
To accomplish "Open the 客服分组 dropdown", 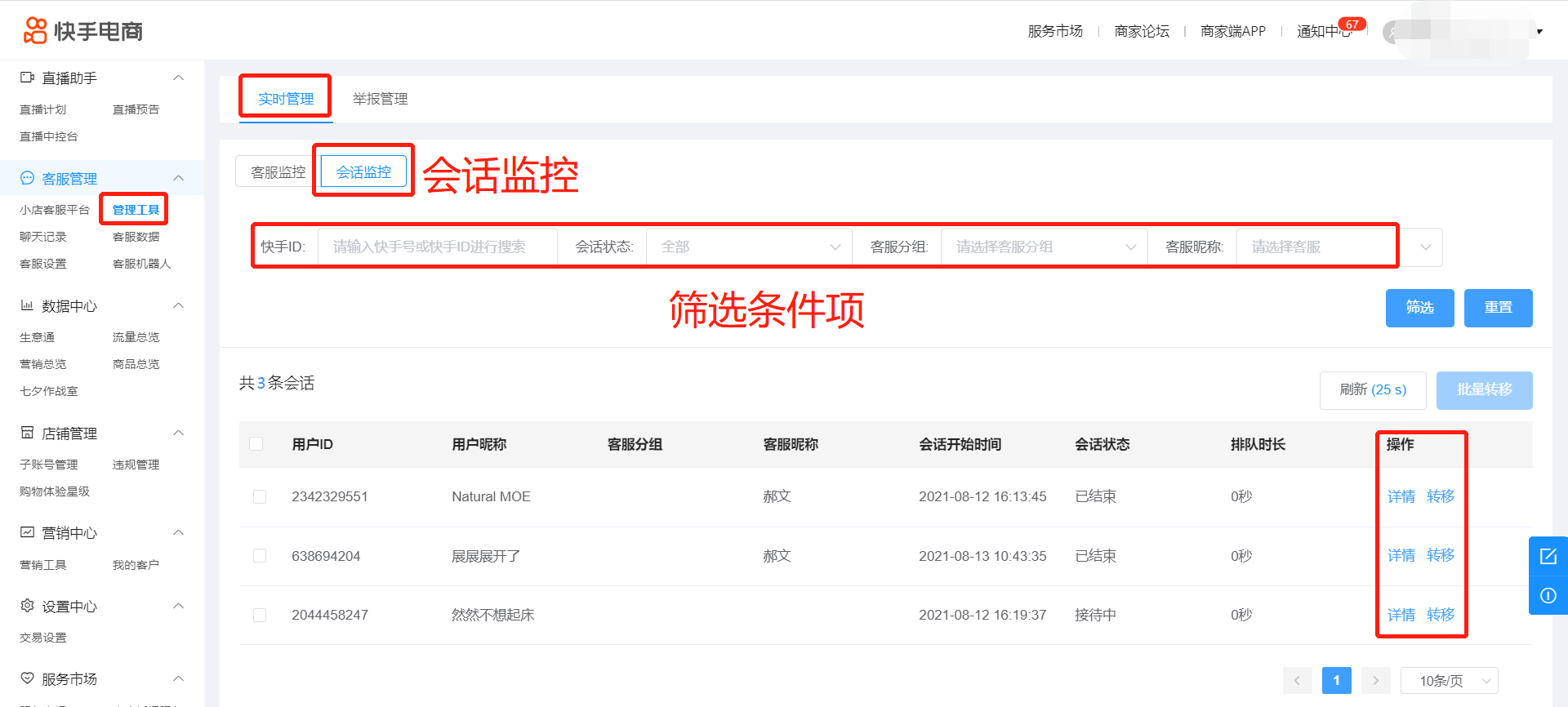I will pos(1044,247).
